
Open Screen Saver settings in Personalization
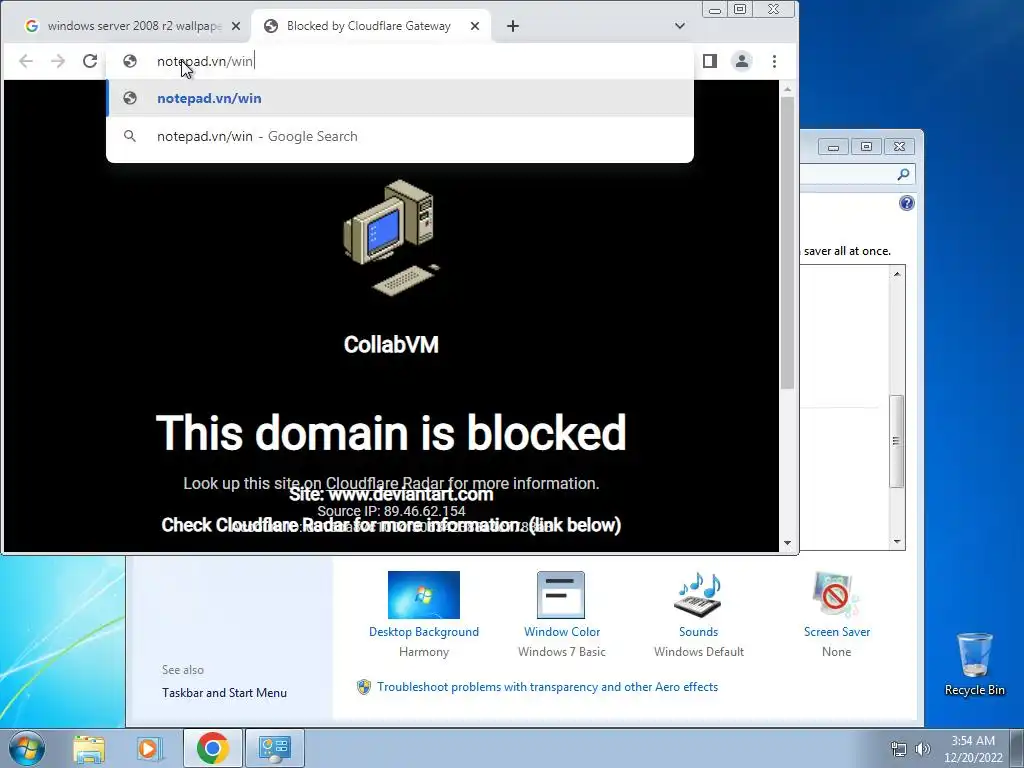click(x=837, y=615)
